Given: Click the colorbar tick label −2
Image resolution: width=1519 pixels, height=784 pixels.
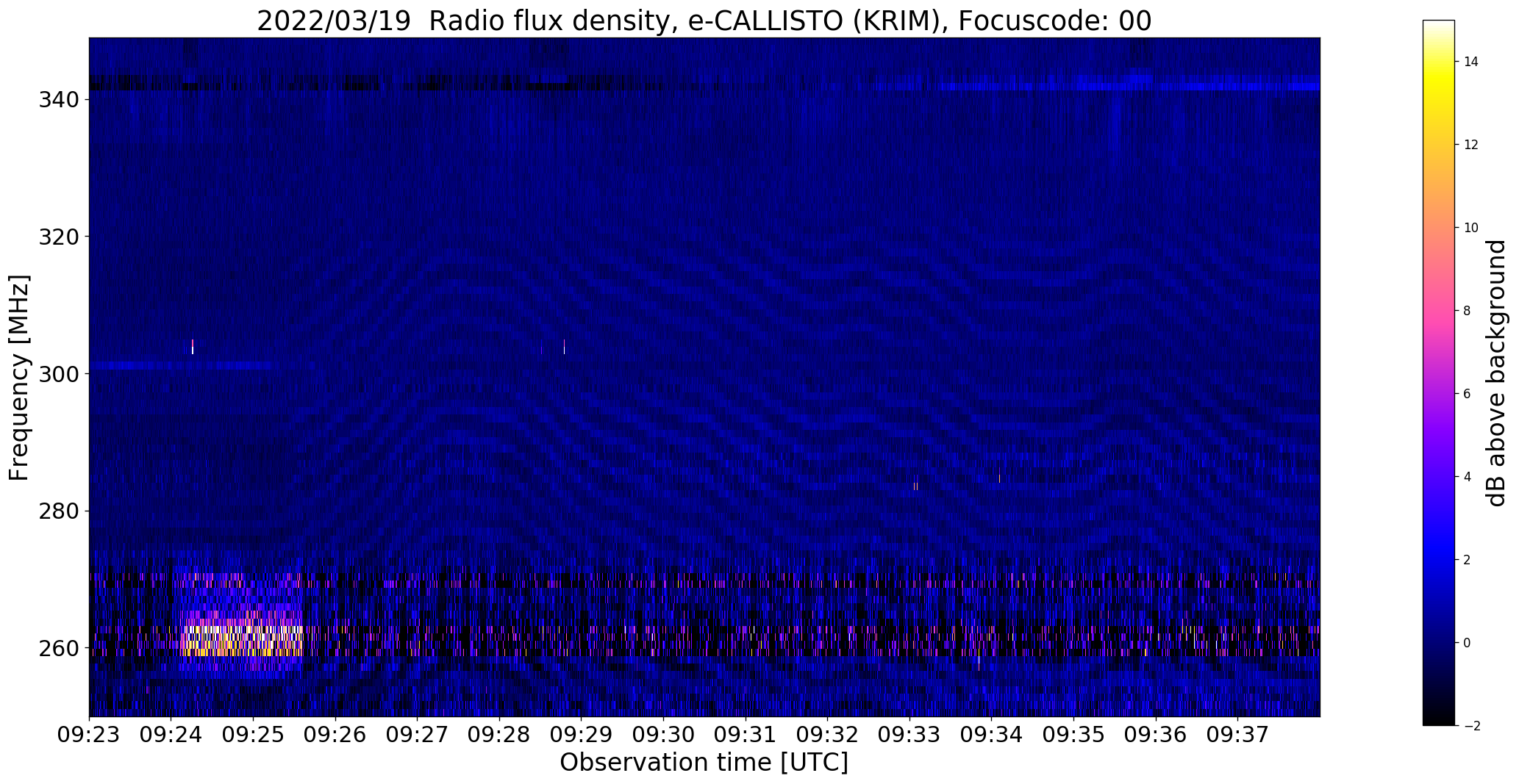Looking at the screenshot, I should point(1471,726).
